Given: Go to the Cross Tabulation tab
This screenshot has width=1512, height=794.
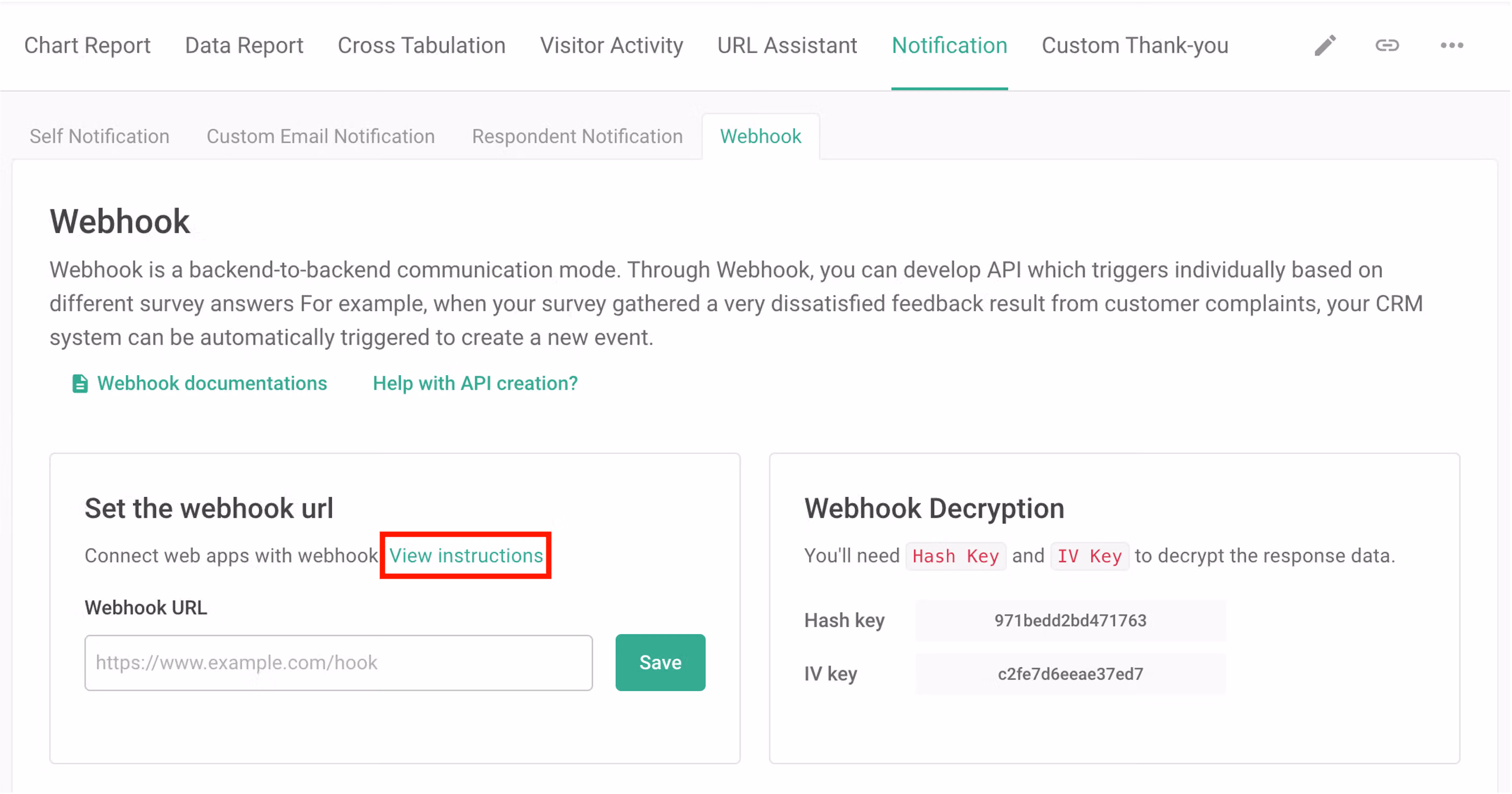Looking at the screenshot, I should [421, 45].
